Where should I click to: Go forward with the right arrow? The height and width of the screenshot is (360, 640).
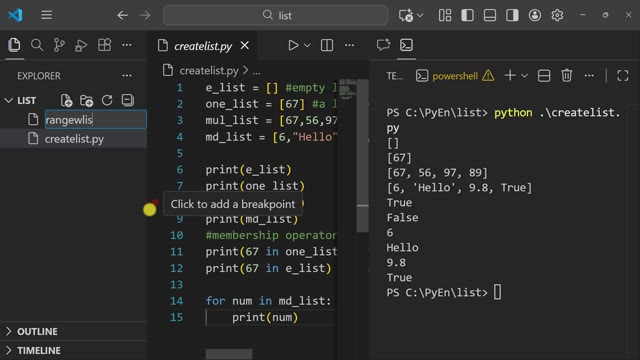point(145,16)
